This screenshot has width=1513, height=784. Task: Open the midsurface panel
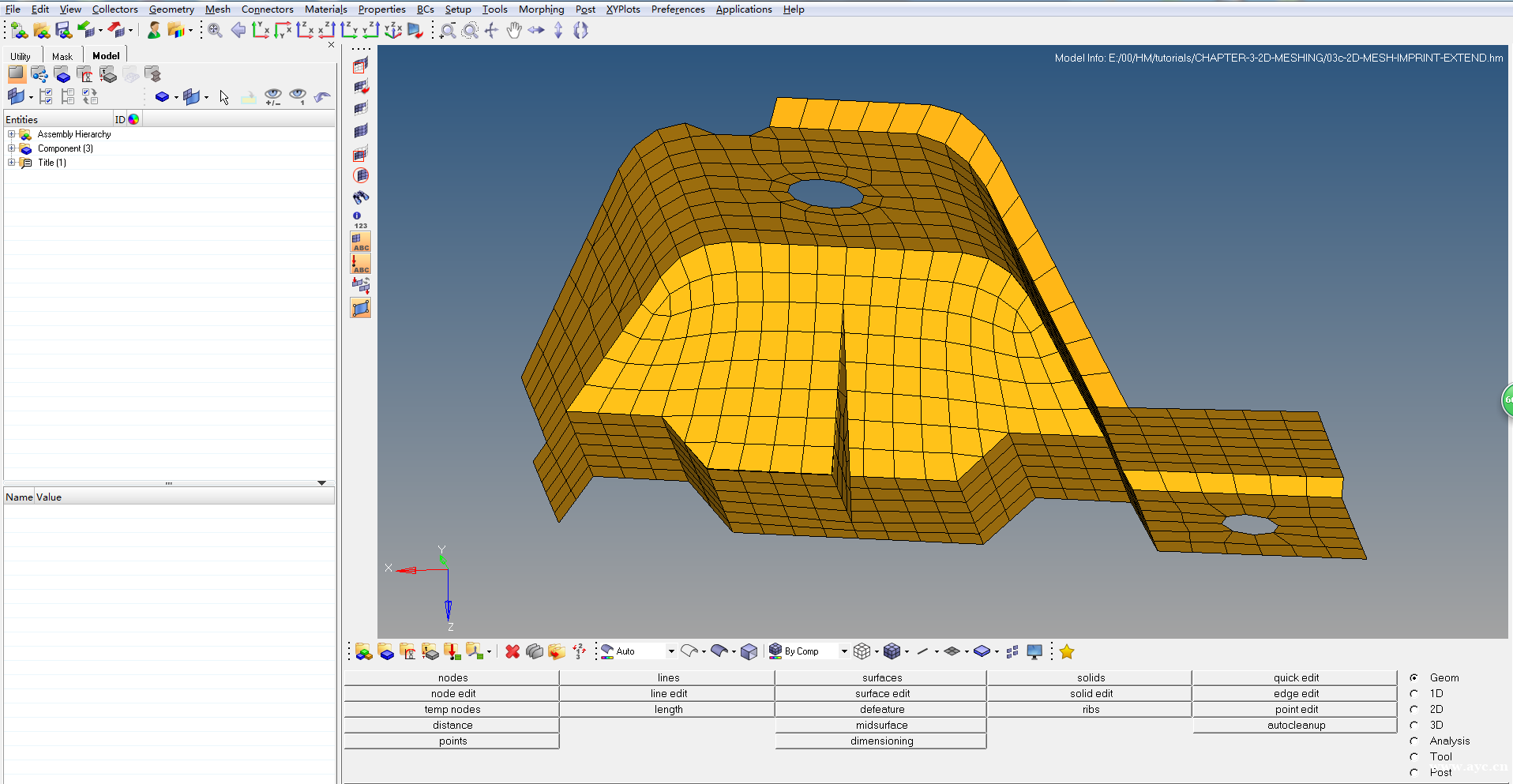point(881,725)
